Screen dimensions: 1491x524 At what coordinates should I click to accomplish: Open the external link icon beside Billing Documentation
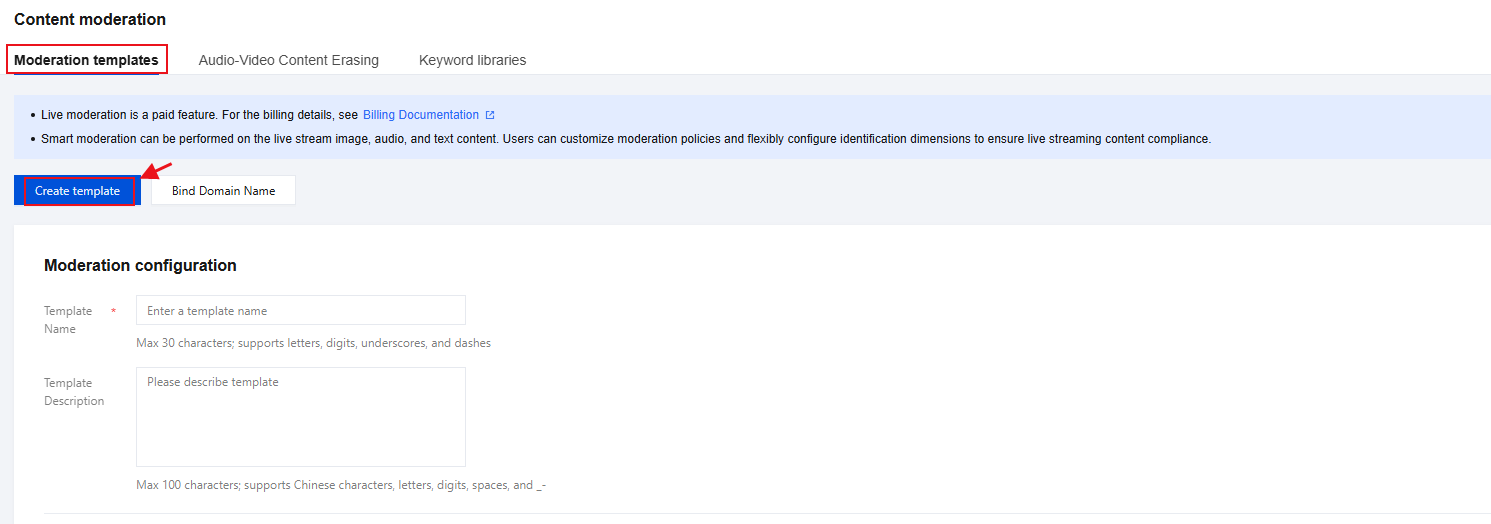click(490, 115)
